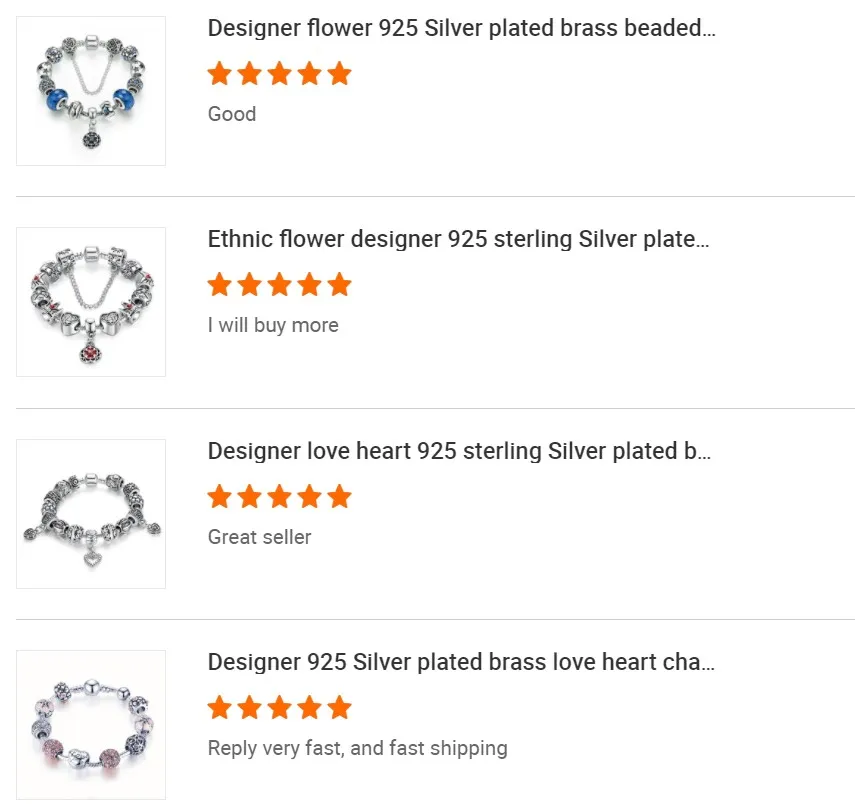View the pink beaded bracelet image
The image size is (855, 805).
(91, 725)
